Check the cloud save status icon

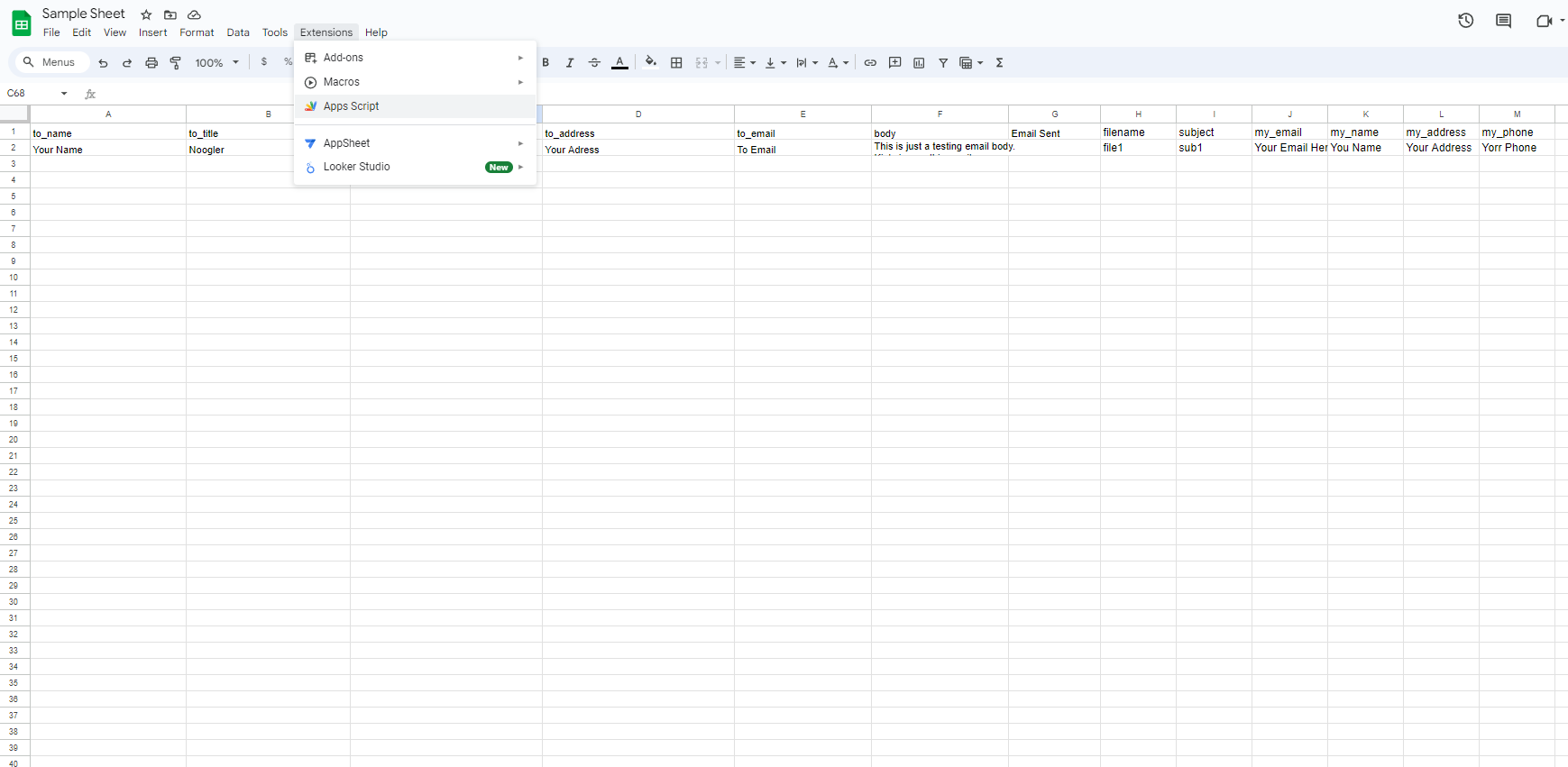tap(194, 14)
